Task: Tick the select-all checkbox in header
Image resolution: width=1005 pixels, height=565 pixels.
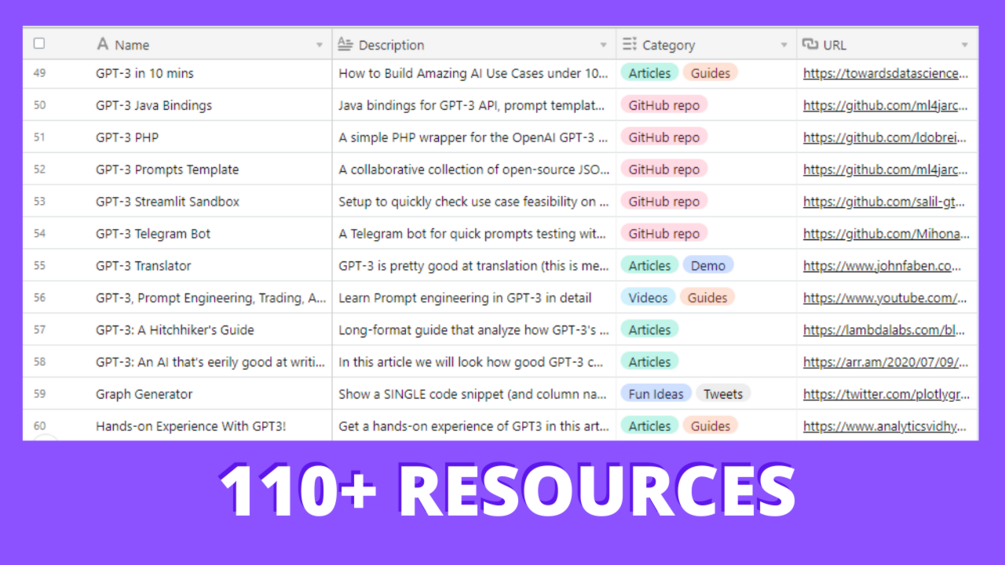Action: (39, 44)
